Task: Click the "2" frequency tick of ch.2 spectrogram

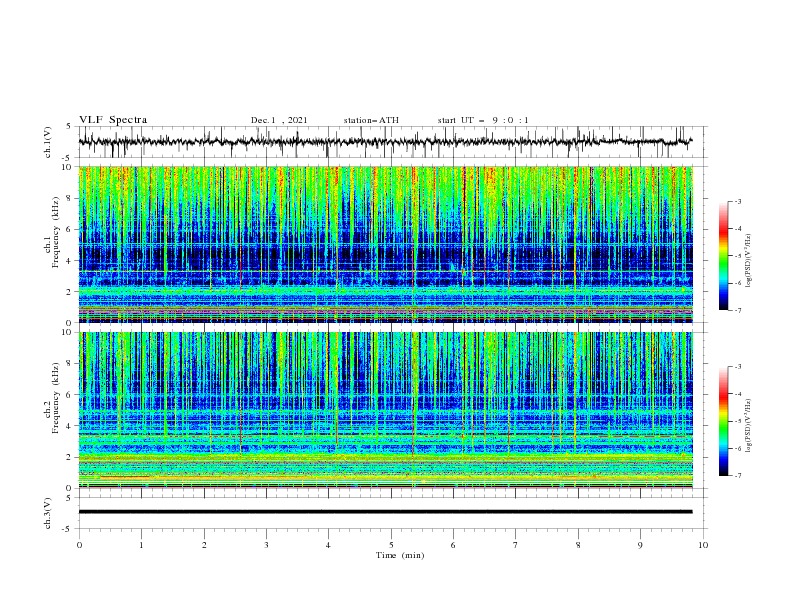Action: click(70, 457)
